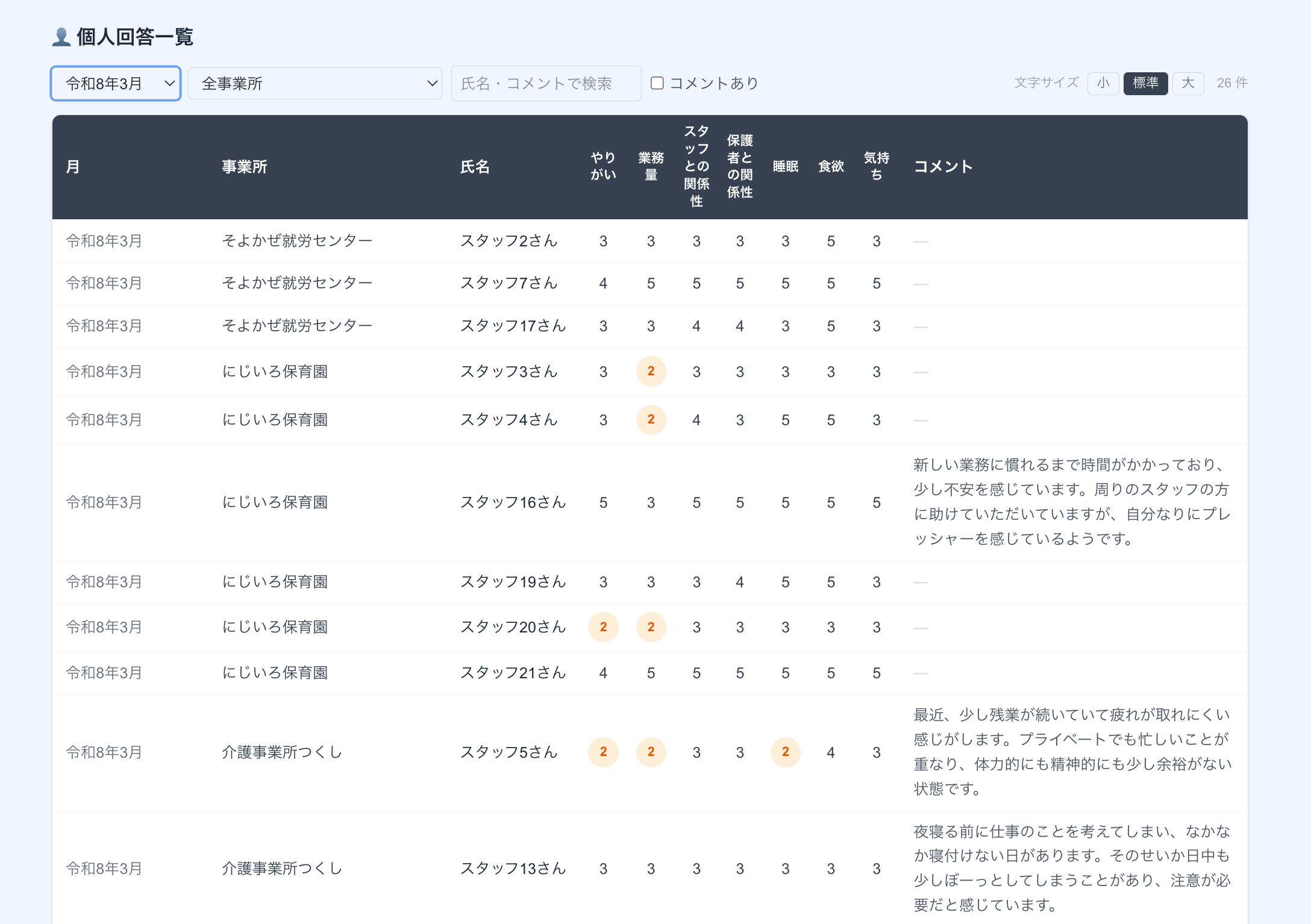Click やりがい score 4 for スタッフ7さん
This screenshot has width=1311, height=924.
[603, 284]
